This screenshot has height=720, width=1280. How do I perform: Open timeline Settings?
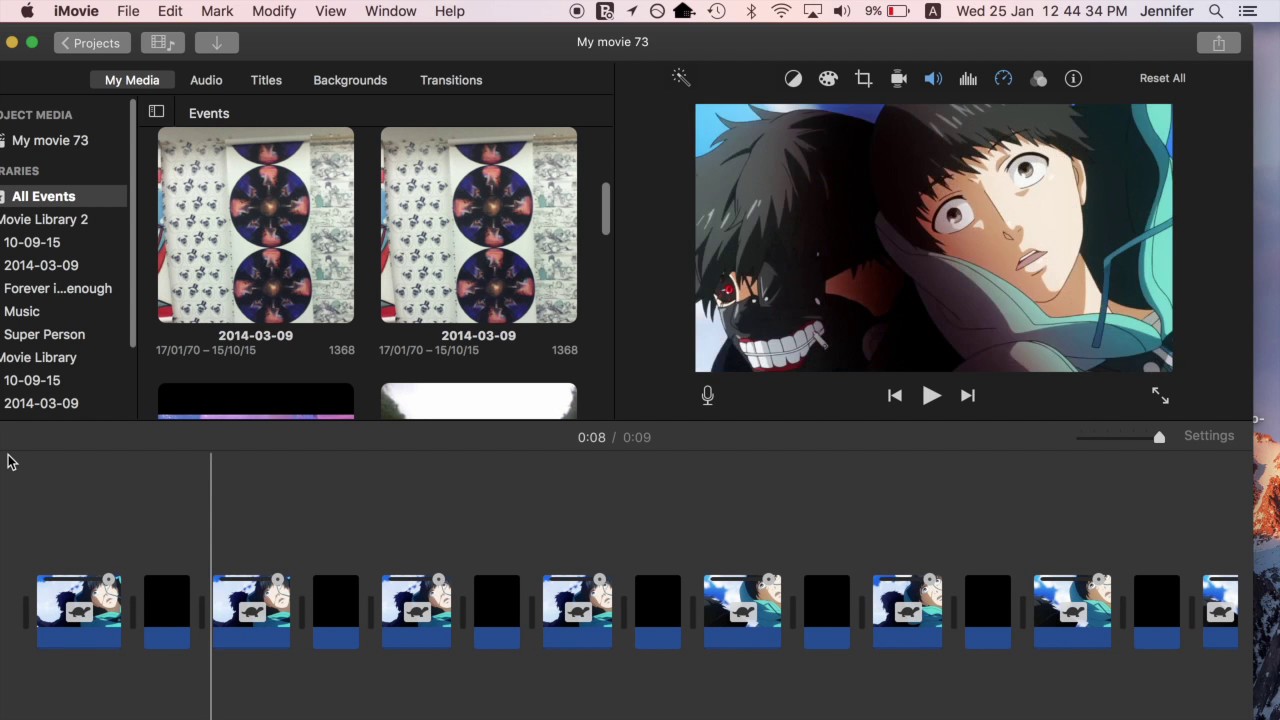point(1209,436)
